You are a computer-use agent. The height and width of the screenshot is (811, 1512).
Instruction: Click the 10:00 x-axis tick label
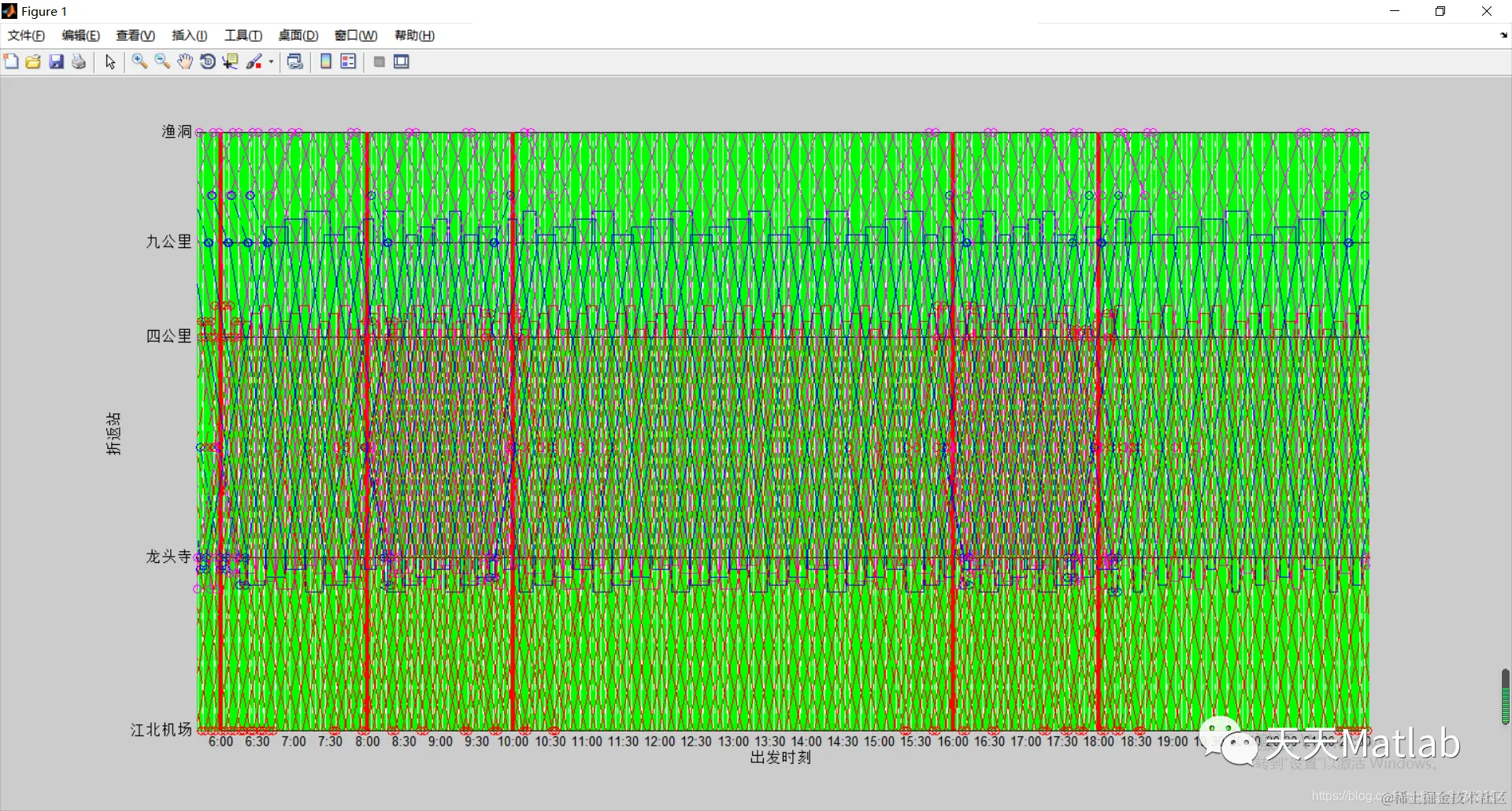click(513, 742)
